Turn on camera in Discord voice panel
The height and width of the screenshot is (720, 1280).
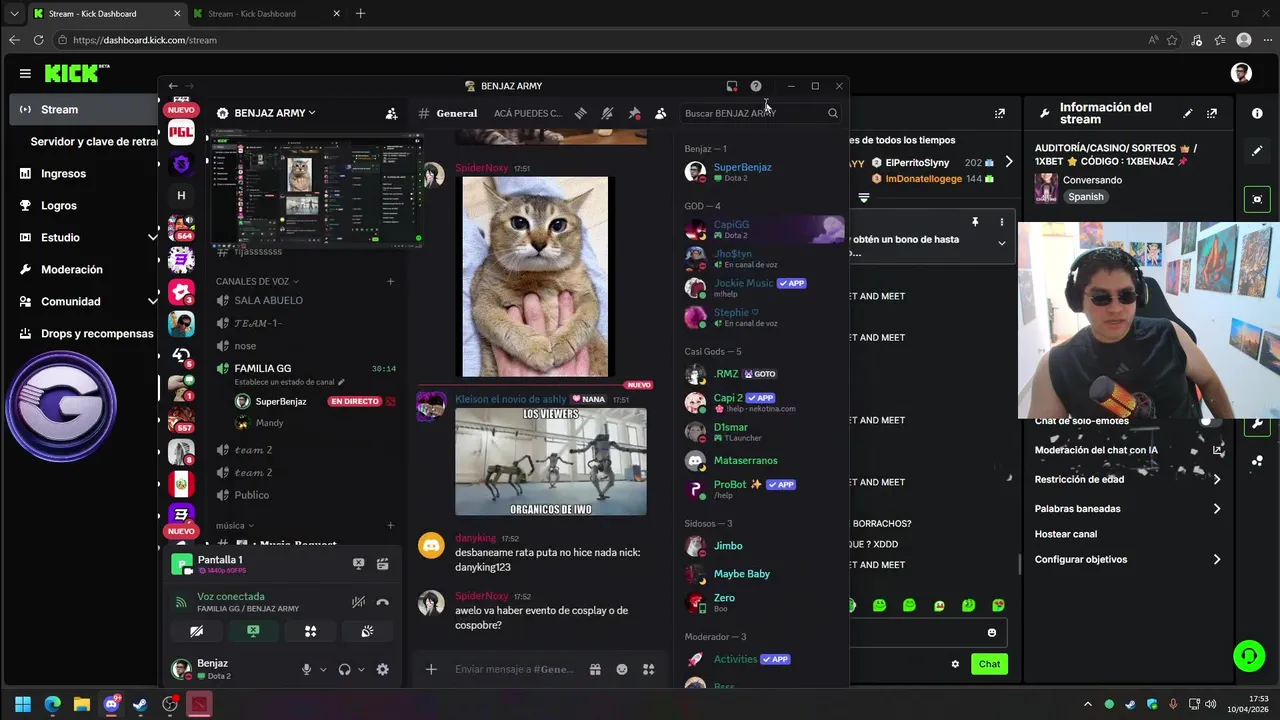[x=197, y=631]
